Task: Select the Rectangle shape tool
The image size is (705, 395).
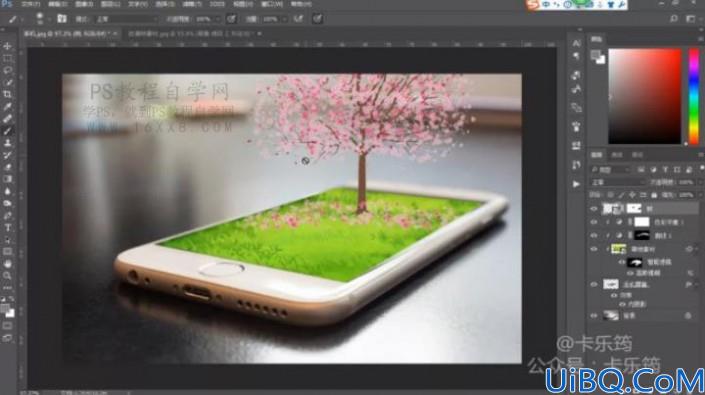Action: (x=7, y=252)
